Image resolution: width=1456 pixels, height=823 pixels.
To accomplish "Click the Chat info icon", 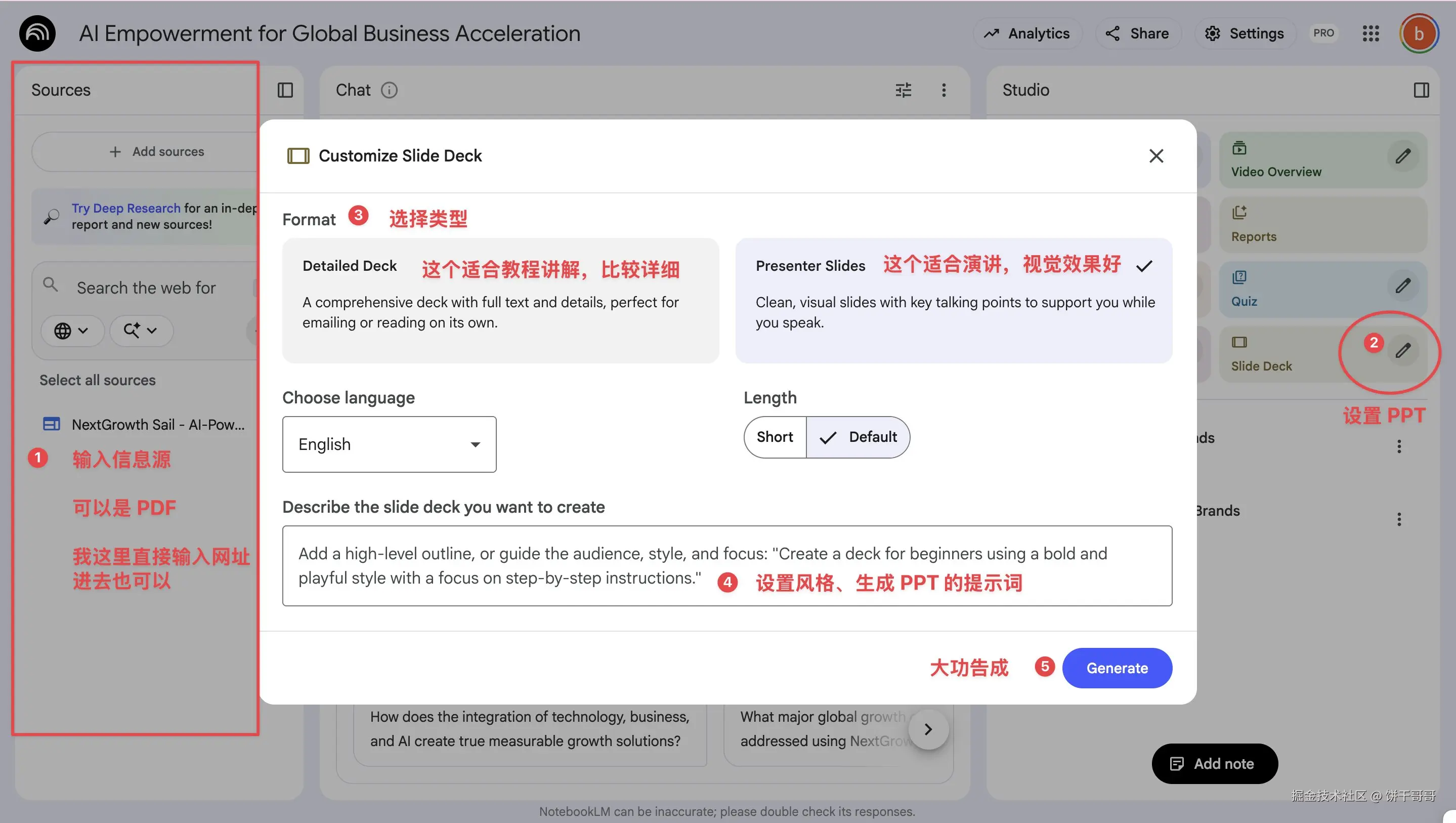I will 389,91.
